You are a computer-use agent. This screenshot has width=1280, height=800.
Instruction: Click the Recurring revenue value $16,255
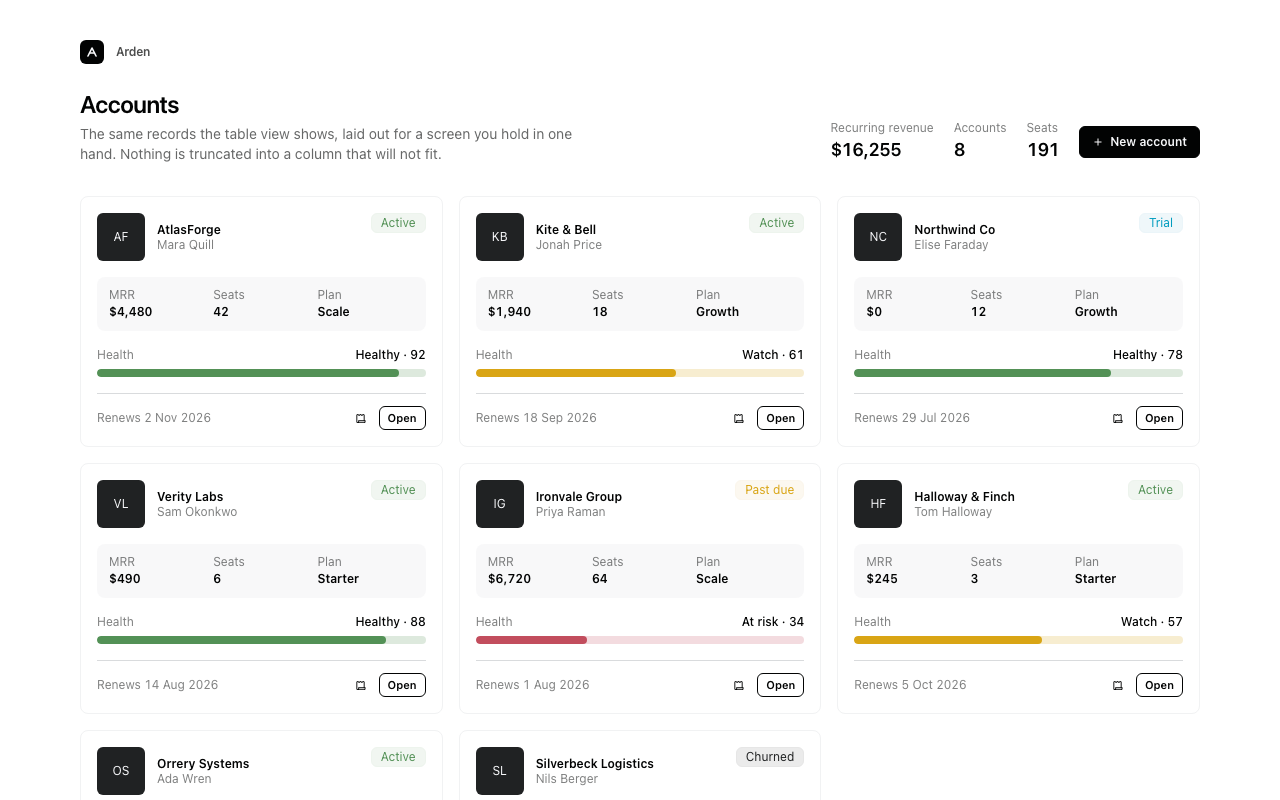point(866,150)
